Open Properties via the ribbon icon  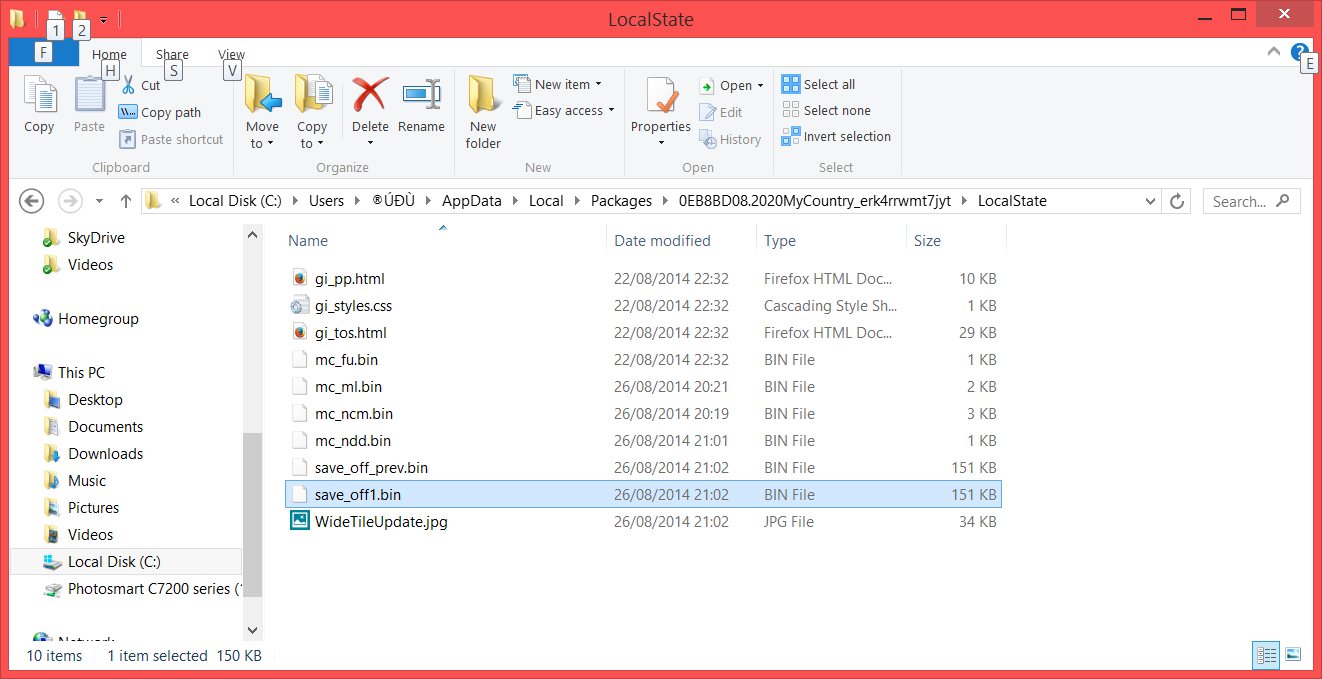[660, 95]
